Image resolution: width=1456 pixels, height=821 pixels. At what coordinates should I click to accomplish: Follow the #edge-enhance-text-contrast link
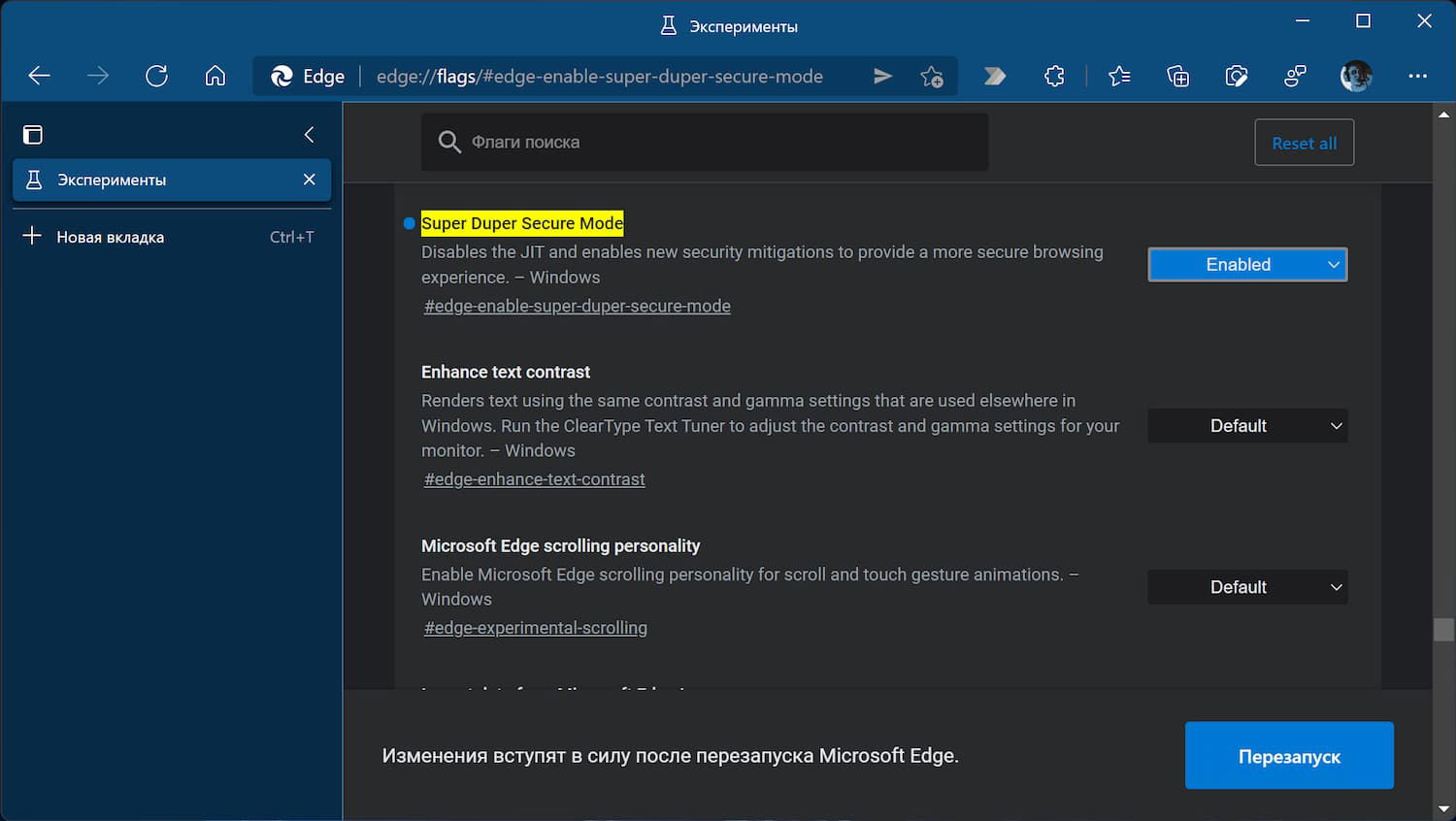[535, 479]
